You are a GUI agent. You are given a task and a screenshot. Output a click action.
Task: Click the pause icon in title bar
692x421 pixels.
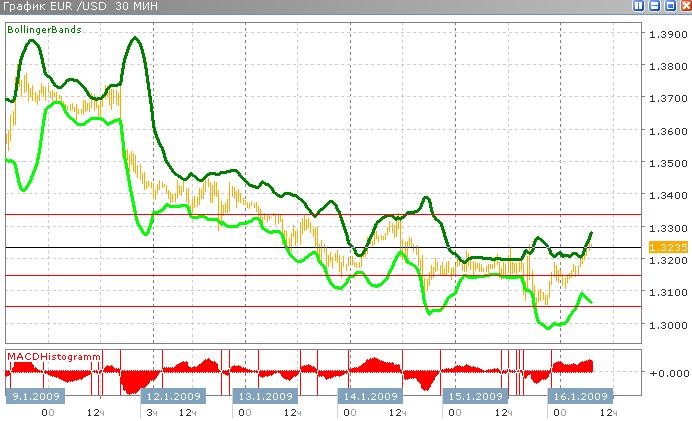639,7
